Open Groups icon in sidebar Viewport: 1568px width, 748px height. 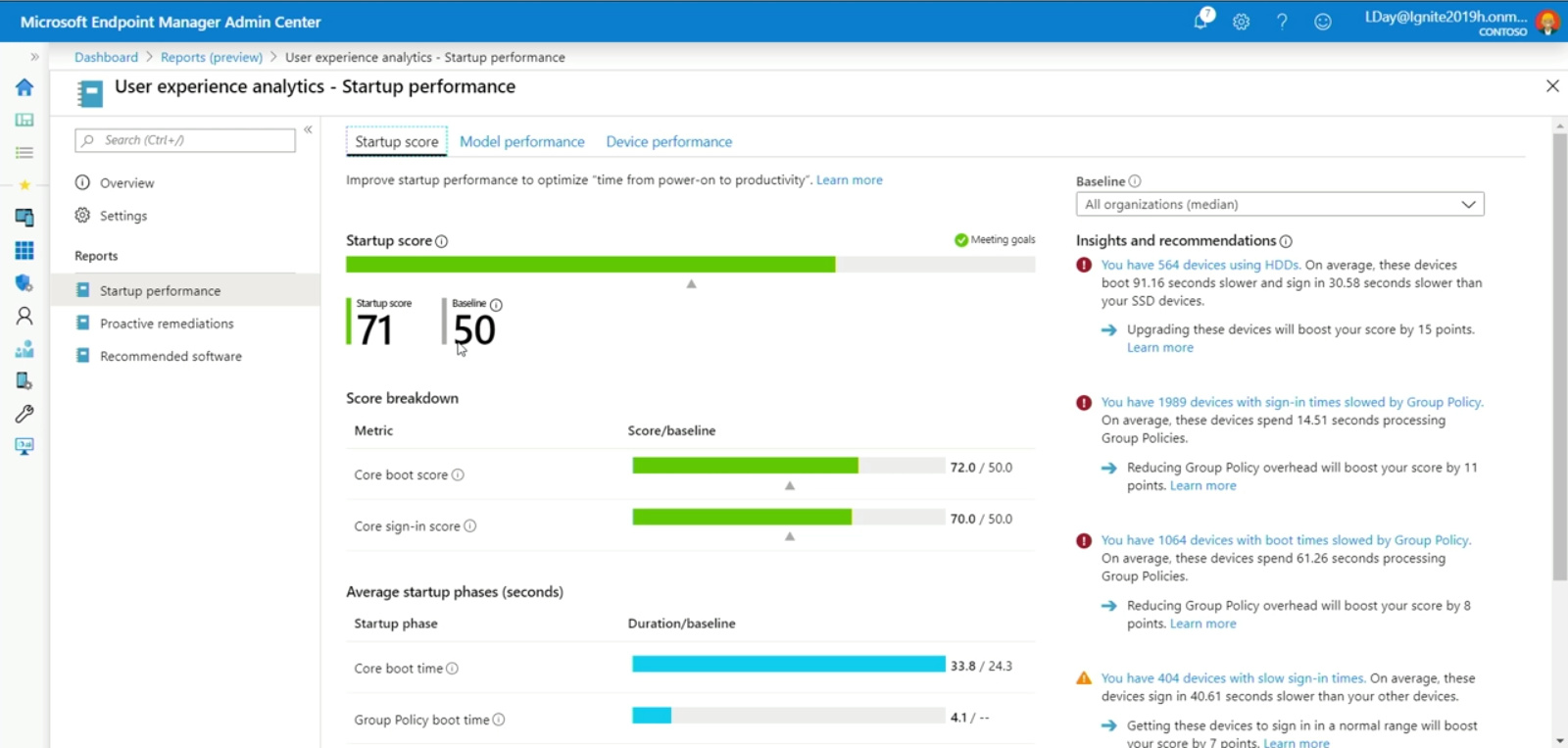point(24,349)
